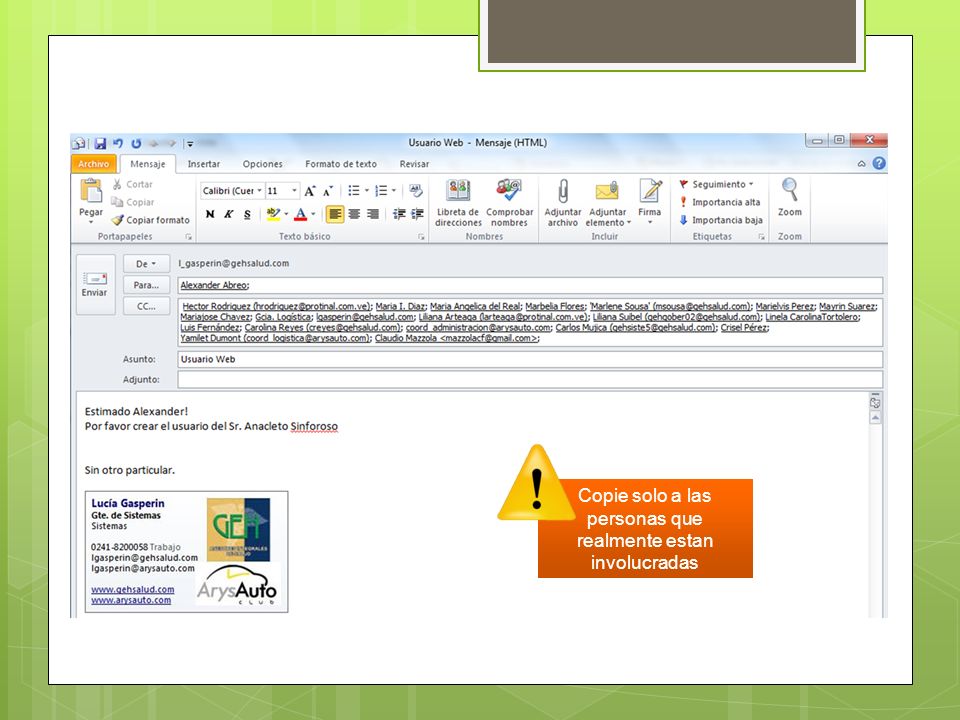The height and width of the screenshot is (720, 960).
Task: Apply red font color button
Action: (x=301, y=214)
